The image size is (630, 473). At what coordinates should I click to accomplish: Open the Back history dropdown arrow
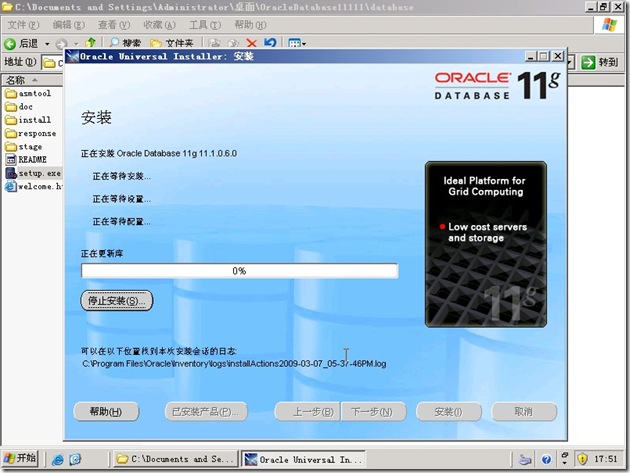pos(47,43)
